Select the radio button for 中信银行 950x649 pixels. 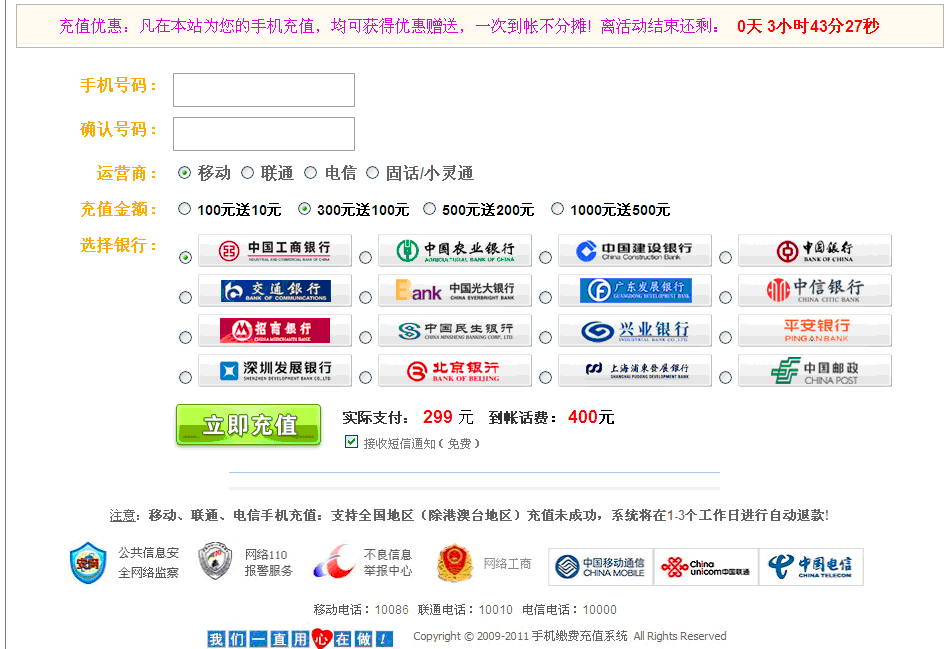coord(725,298)
